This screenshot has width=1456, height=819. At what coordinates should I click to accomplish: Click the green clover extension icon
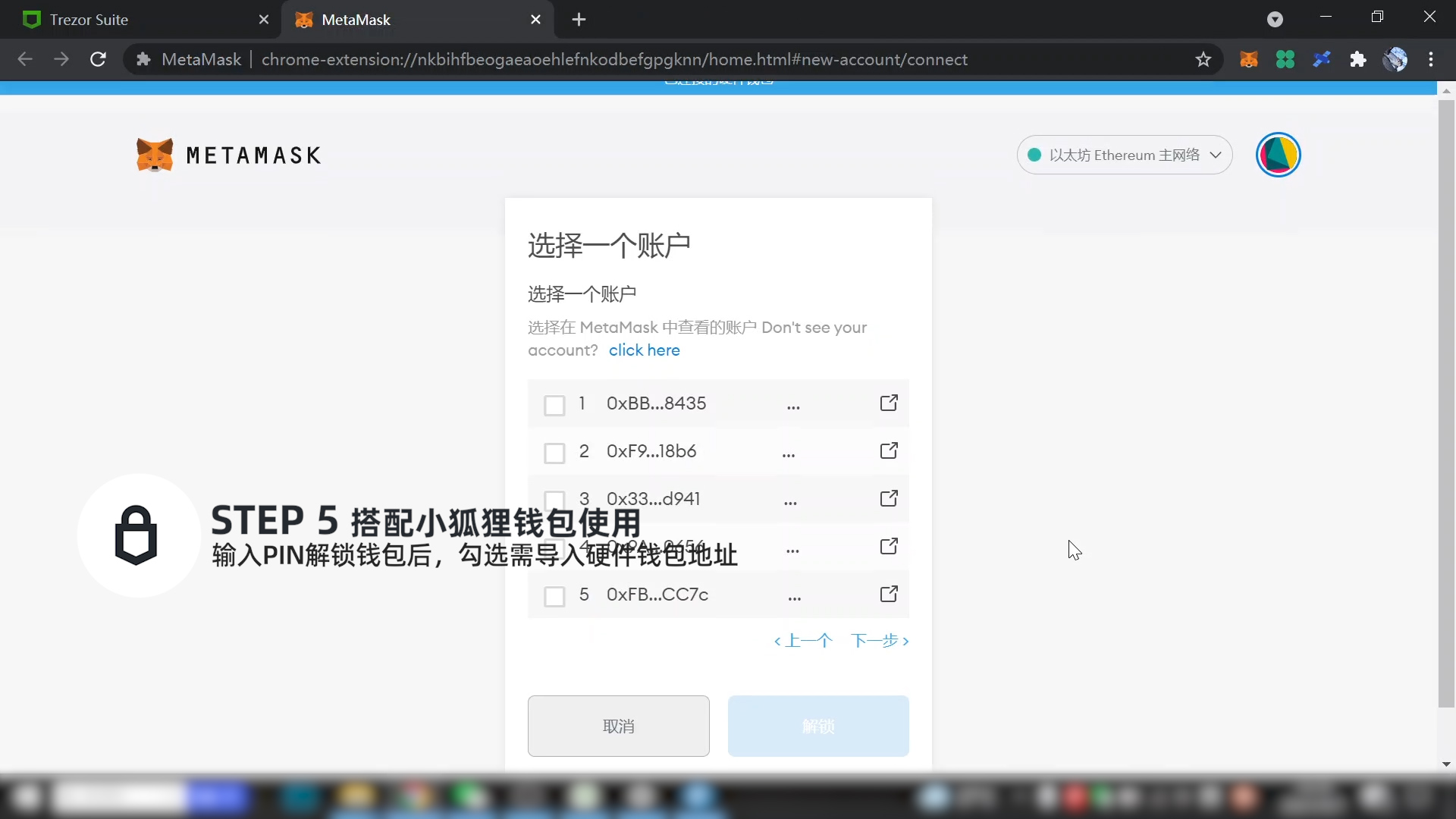click(1285, 59)
